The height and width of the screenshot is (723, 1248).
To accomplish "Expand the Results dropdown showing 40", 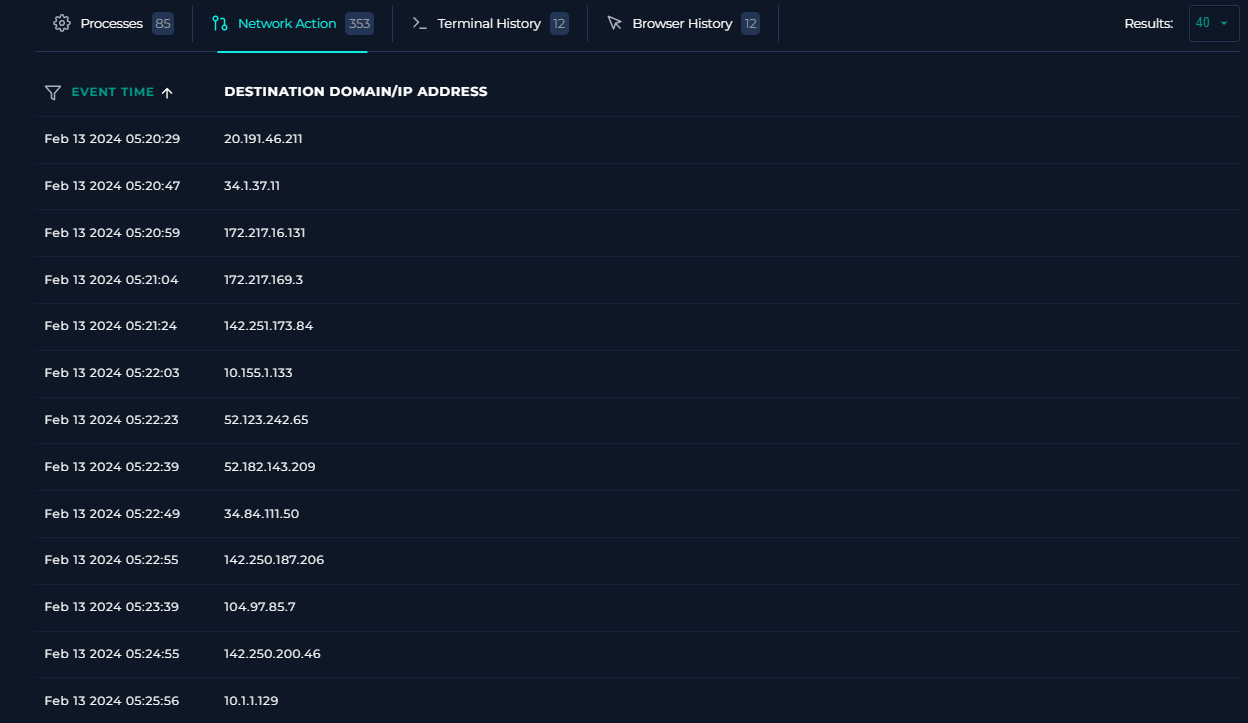I will pyautogui.click(x=1213, y=23).
